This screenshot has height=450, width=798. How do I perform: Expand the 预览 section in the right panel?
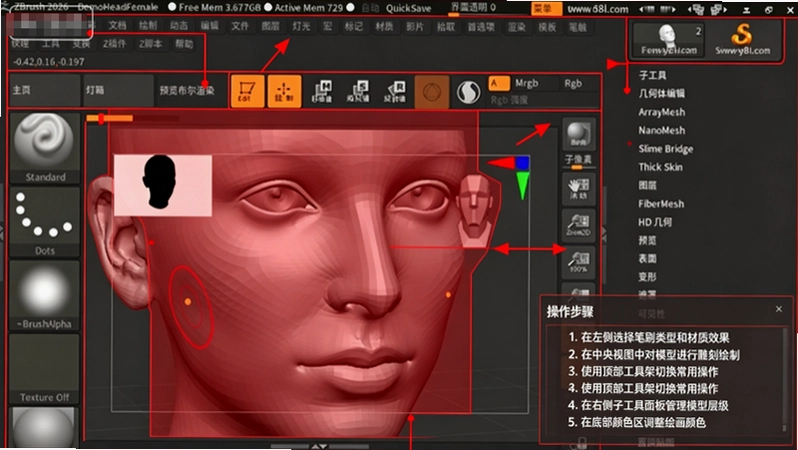click(647, 240)
